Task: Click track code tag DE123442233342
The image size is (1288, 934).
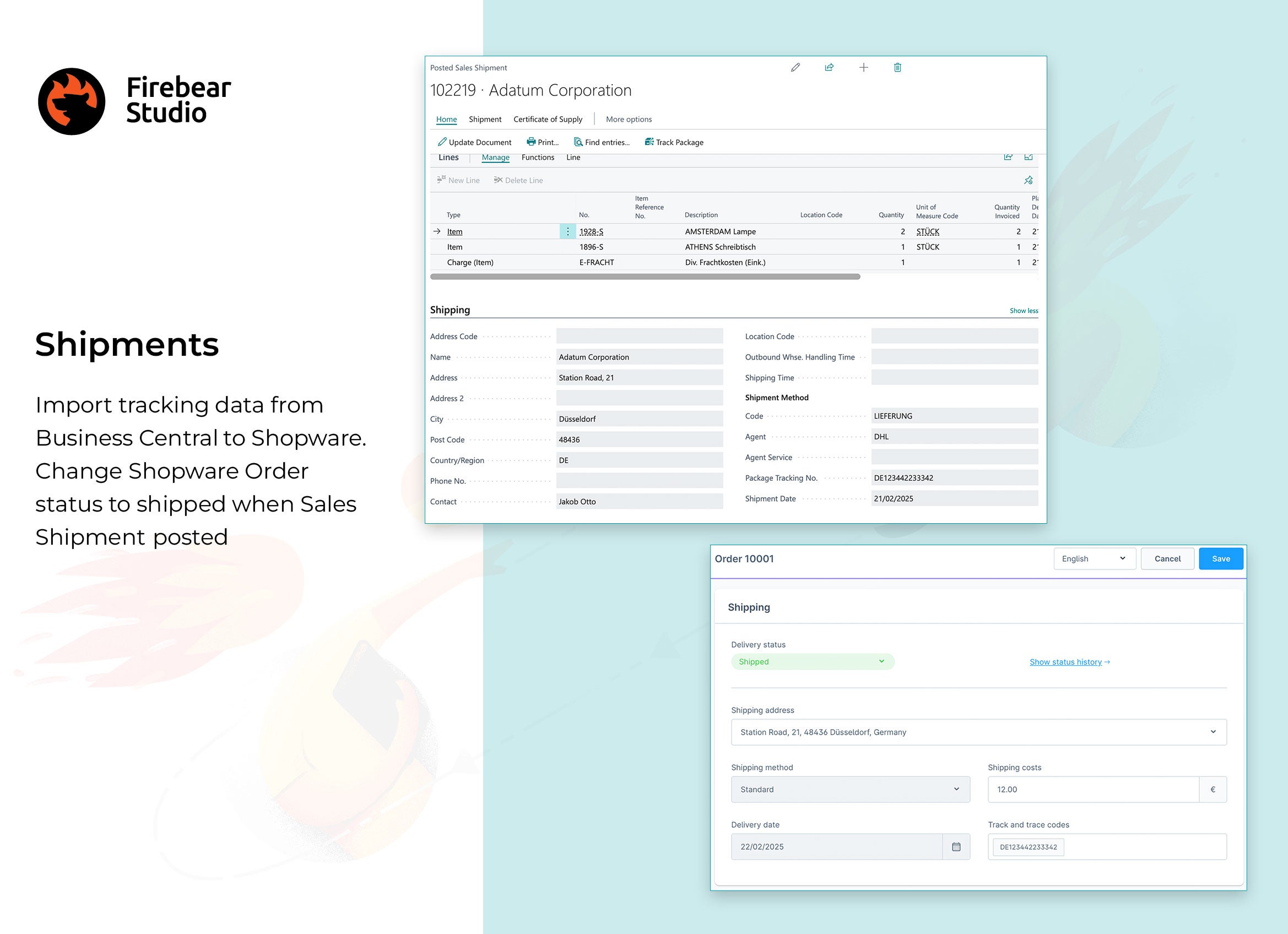Action: tap(1029, 847)
